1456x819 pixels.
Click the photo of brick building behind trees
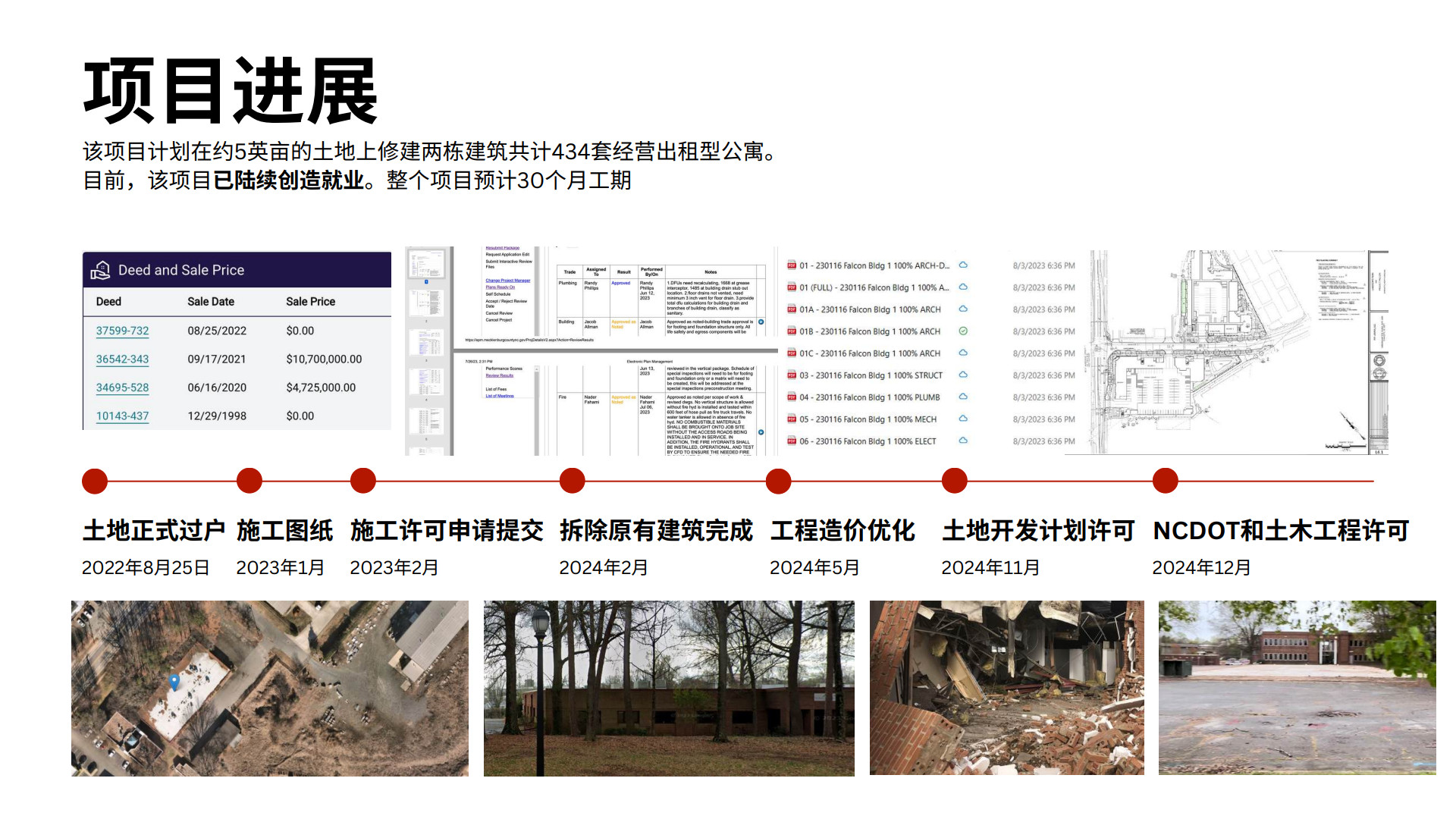(x=669, y=689)
